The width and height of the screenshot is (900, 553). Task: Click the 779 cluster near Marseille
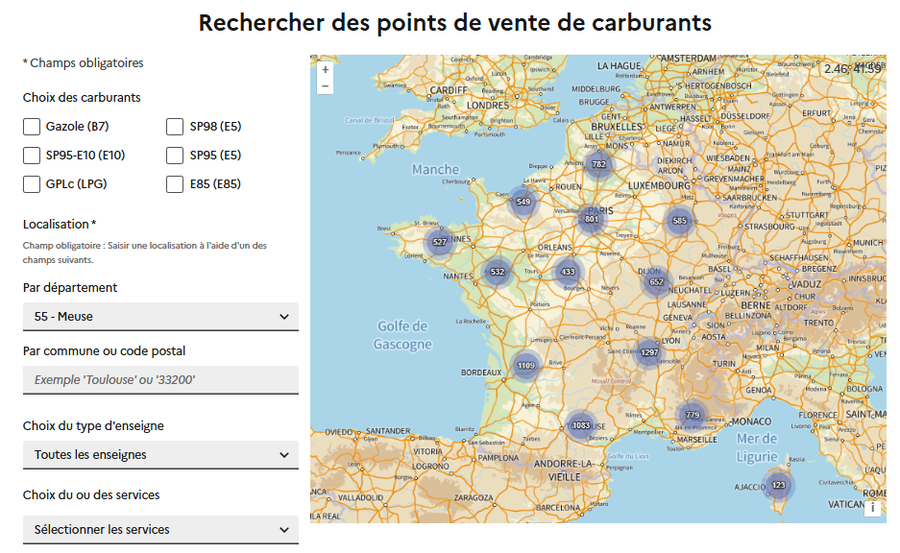click(x=692, y=415)
